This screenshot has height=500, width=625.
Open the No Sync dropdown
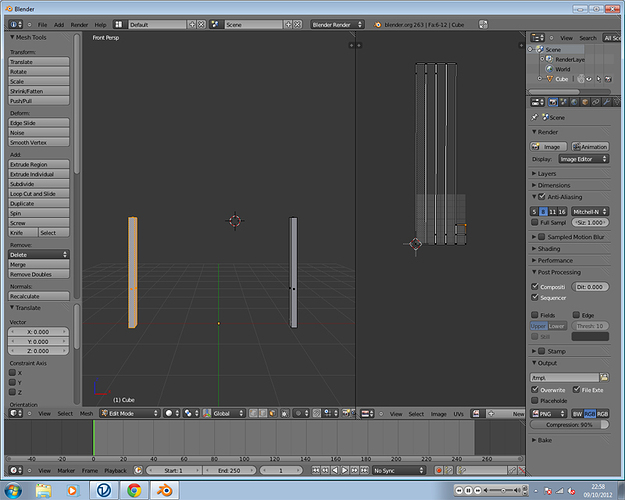point(399,470)
